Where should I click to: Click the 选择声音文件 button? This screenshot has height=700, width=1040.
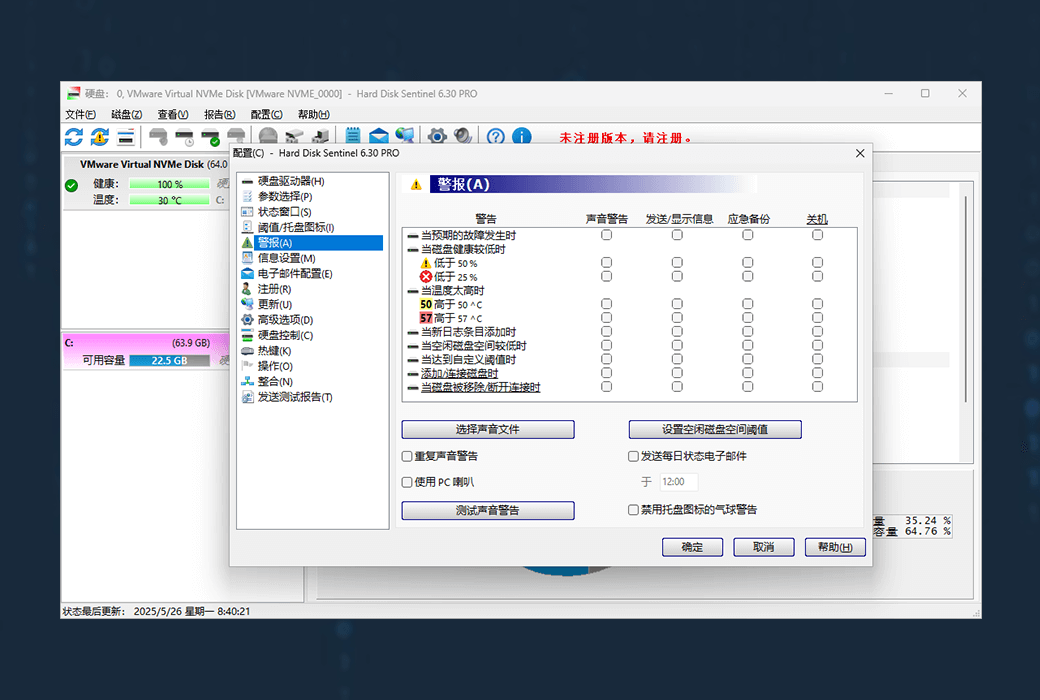[x=488, y=429]
